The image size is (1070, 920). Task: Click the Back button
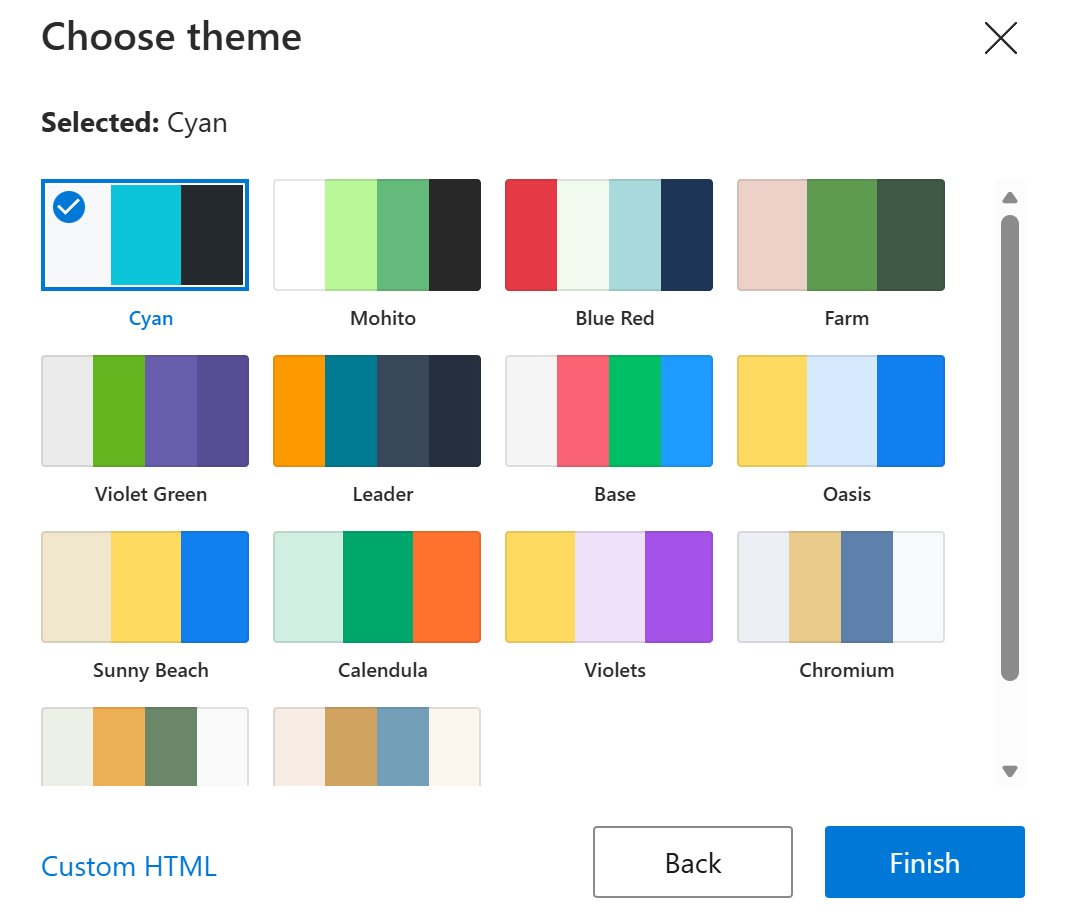[692, 861]
